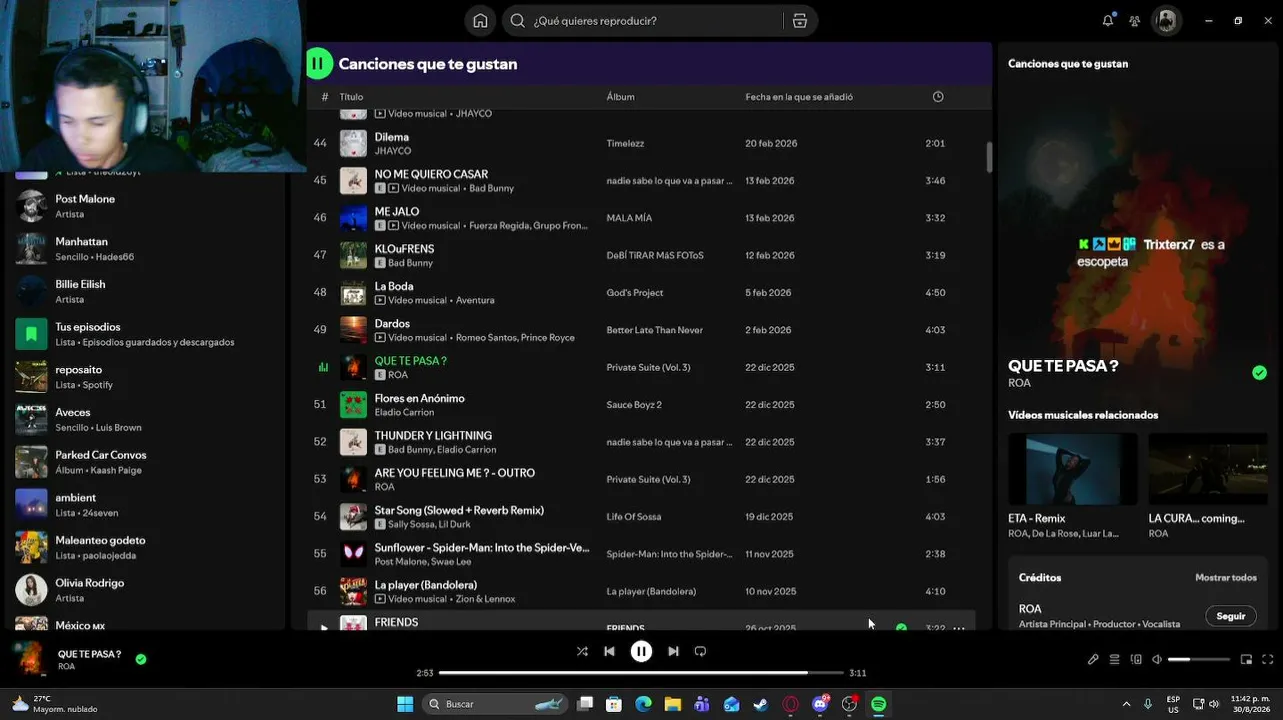Screen dimensions: 1283x720
Task: Toggle liked checkmark beside QUE TE PASA ? in right panel
Action: (1259, 373)
